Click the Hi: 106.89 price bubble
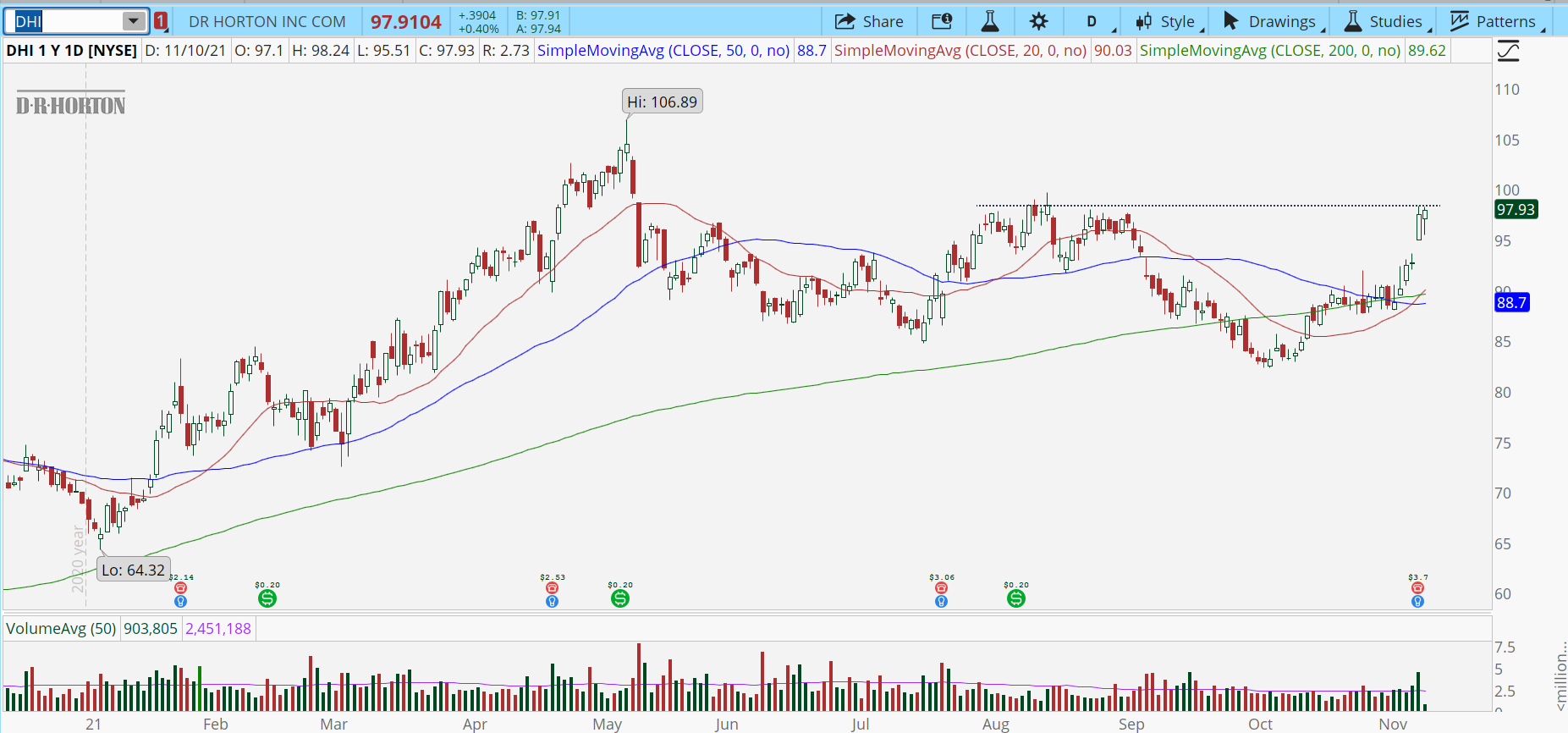 (663, 102)
